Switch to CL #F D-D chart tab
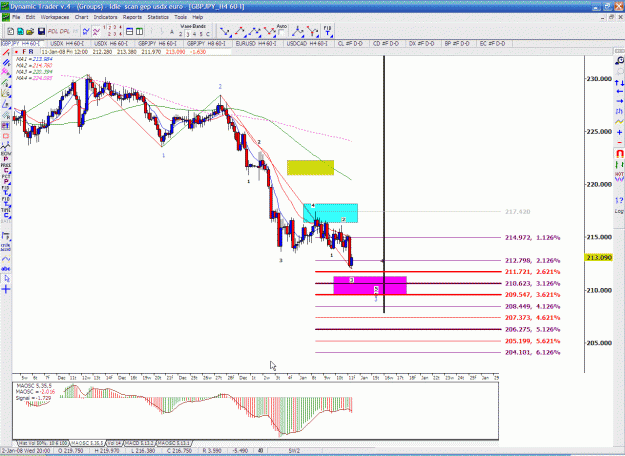Viewport: 625px width, 456px height. coord(350,43)
